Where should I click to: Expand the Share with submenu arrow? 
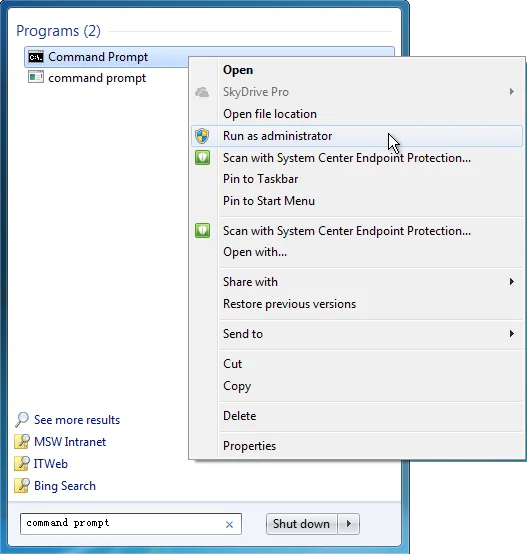click(511, 282)
